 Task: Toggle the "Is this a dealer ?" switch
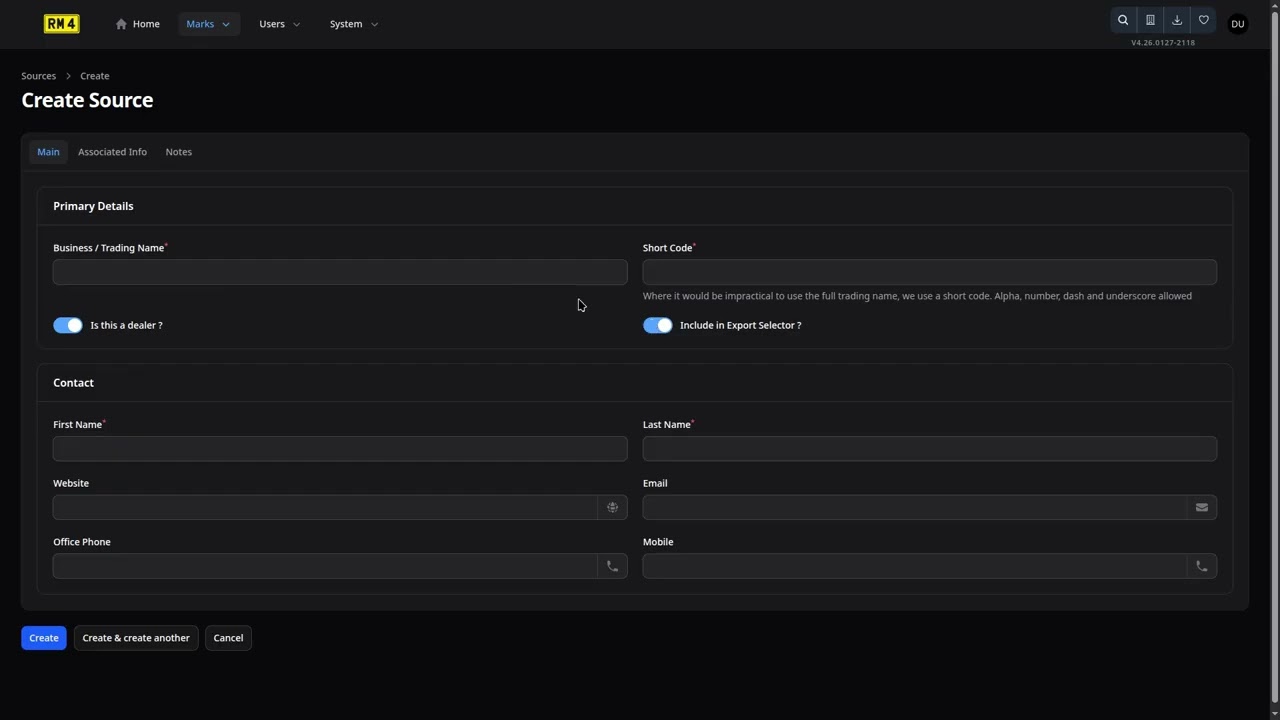(x=68, y=325)
